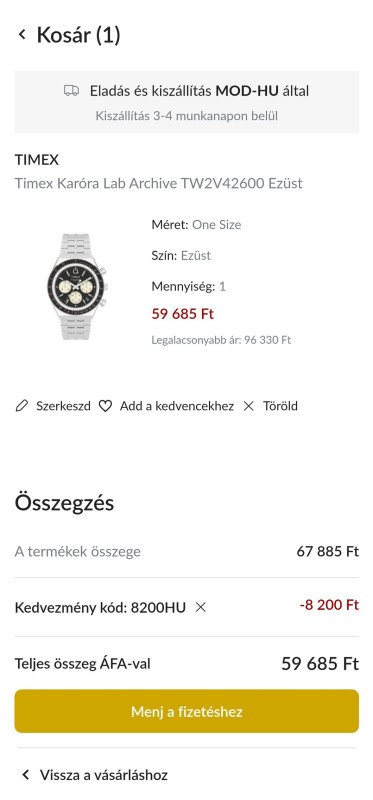373x800 pixels.
Task: Click the Méret: One Size label
Action: (196, 225)
